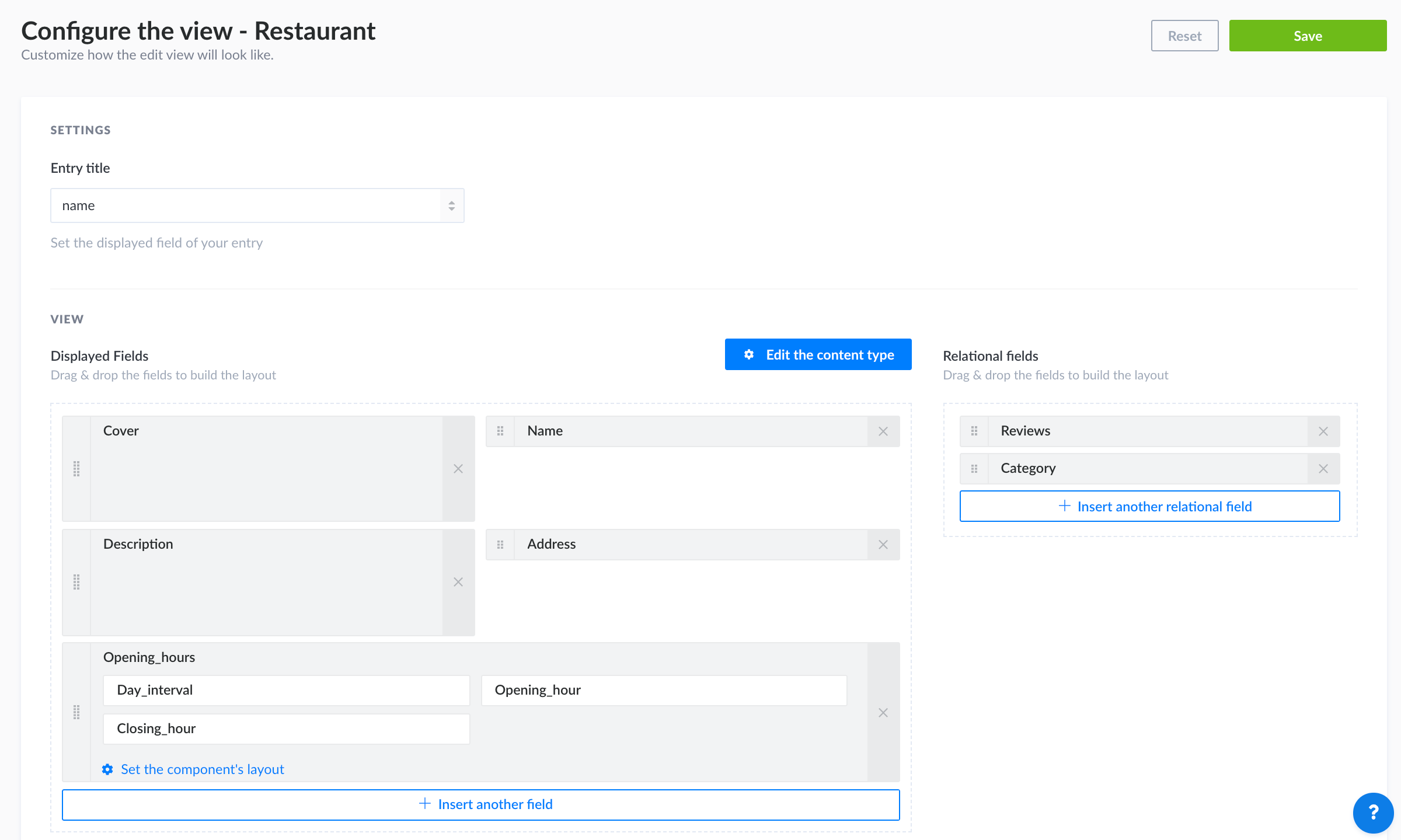Click the drag handle beside the Category field
This screenshot has width=1401, height=840.
974,468
